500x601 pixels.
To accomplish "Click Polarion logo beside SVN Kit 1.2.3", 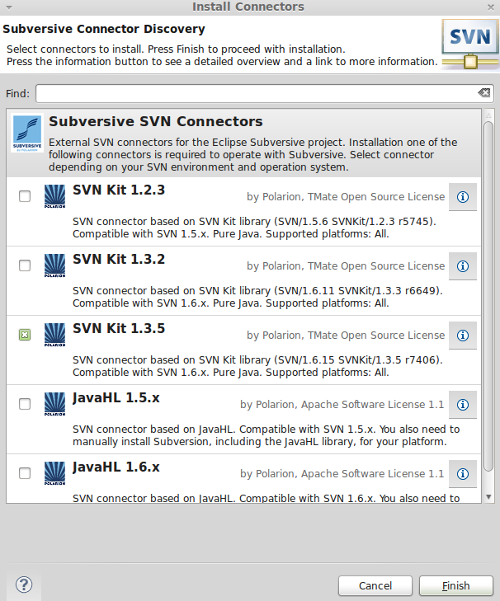I will click(54, 197).
